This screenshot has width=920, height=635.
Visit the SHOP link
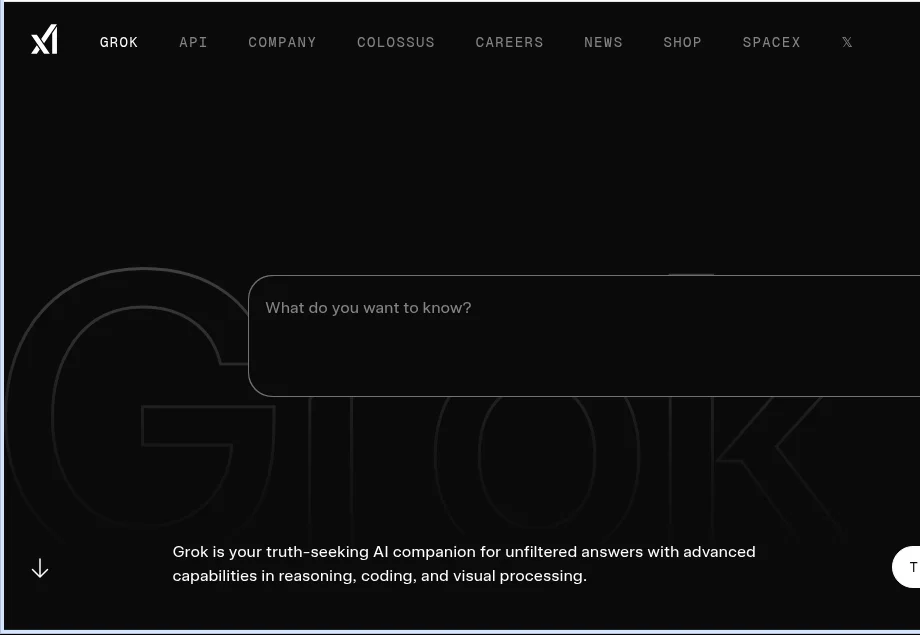(682, 42)
